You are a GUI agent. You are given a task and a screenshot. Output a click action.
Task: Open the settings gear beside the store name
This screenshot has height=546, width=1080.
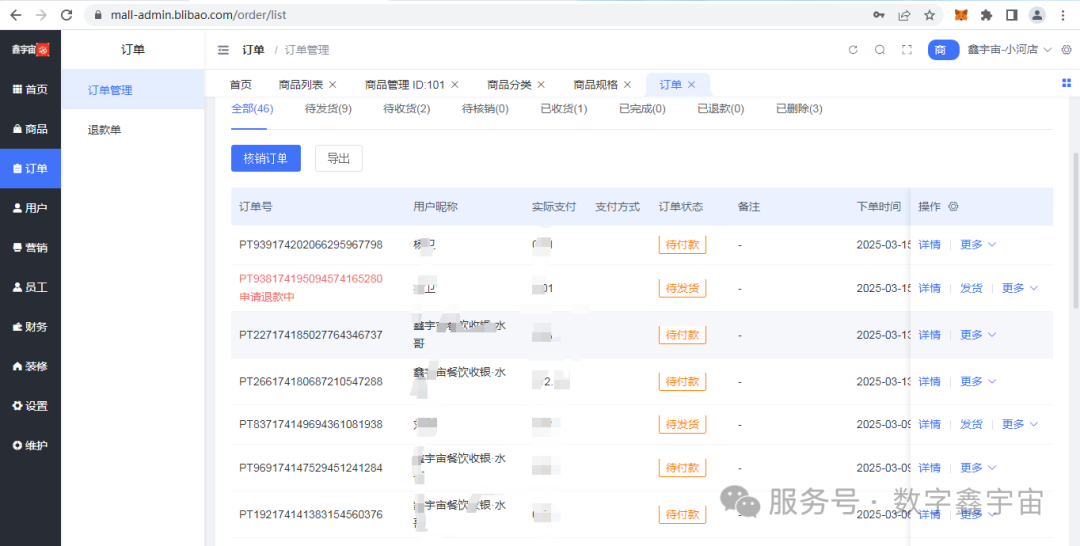[1067, 50]
